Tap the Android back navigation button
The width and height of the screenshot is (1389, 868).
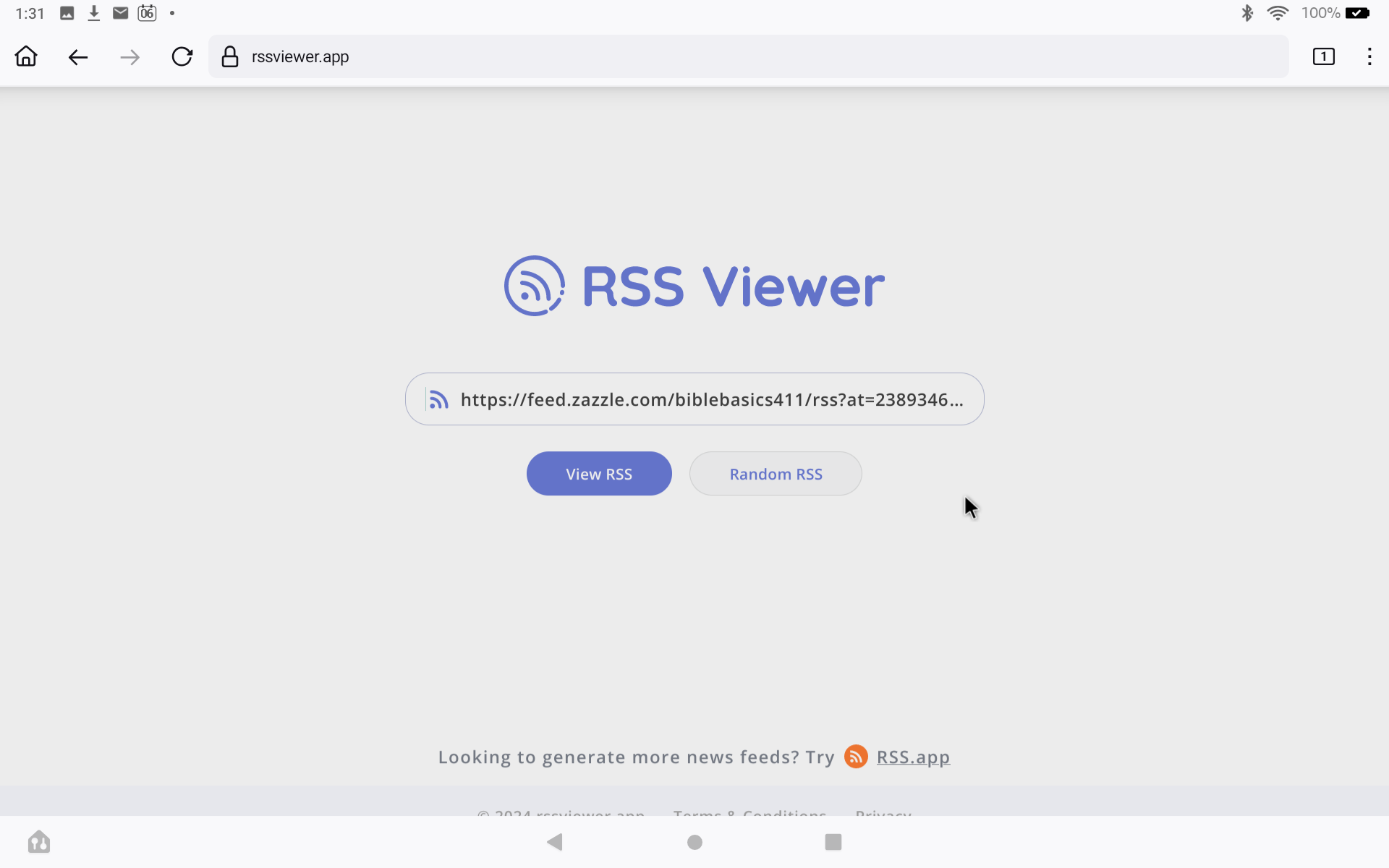pos(555,842)
